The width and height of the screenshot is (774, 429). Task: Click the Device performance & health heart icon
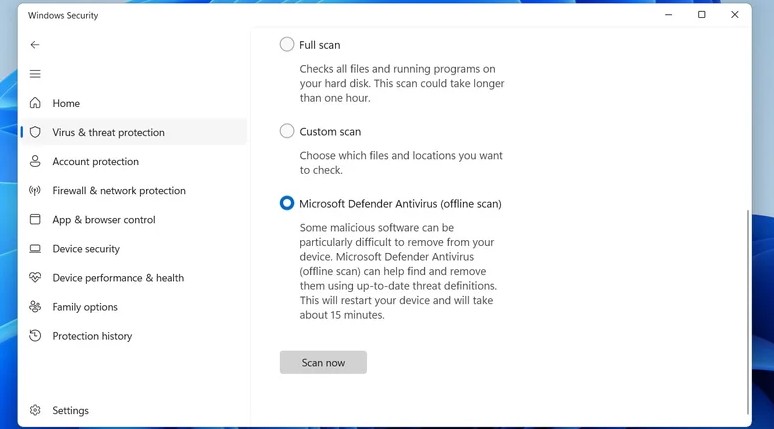click(35, 278)
